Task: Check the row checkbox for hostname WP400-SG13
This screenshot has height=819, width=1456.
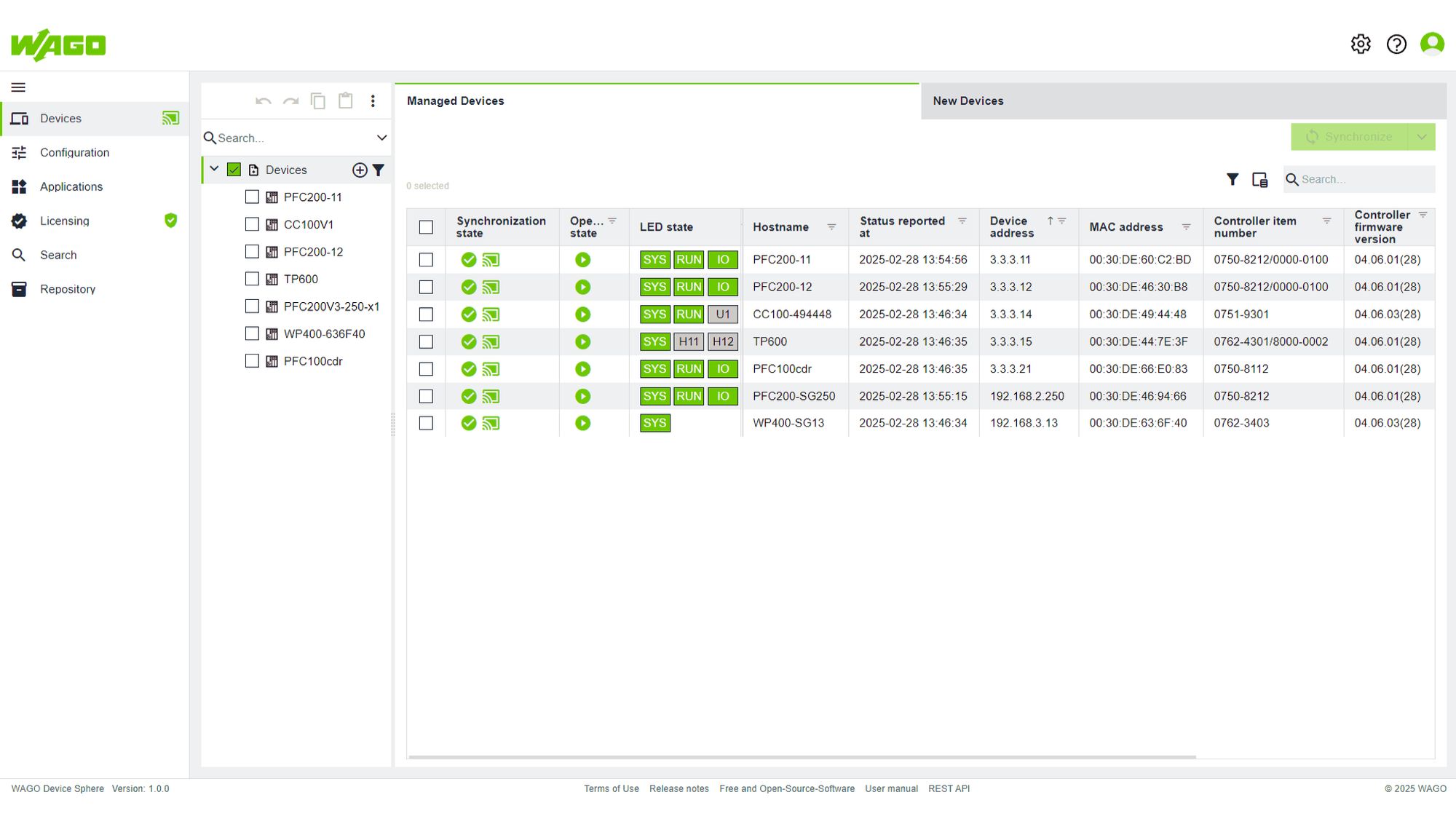Action: 426,424
